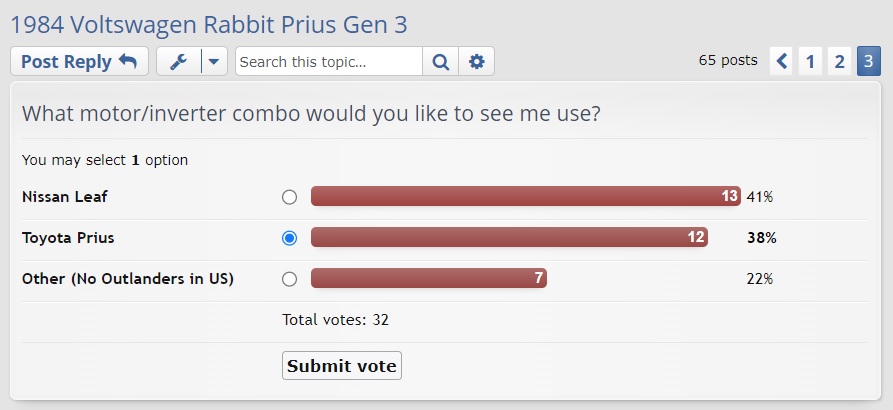The height and width of the screenshot is (410, 893).
Task: Click current page 3 button
Action: tap(869, 61)
